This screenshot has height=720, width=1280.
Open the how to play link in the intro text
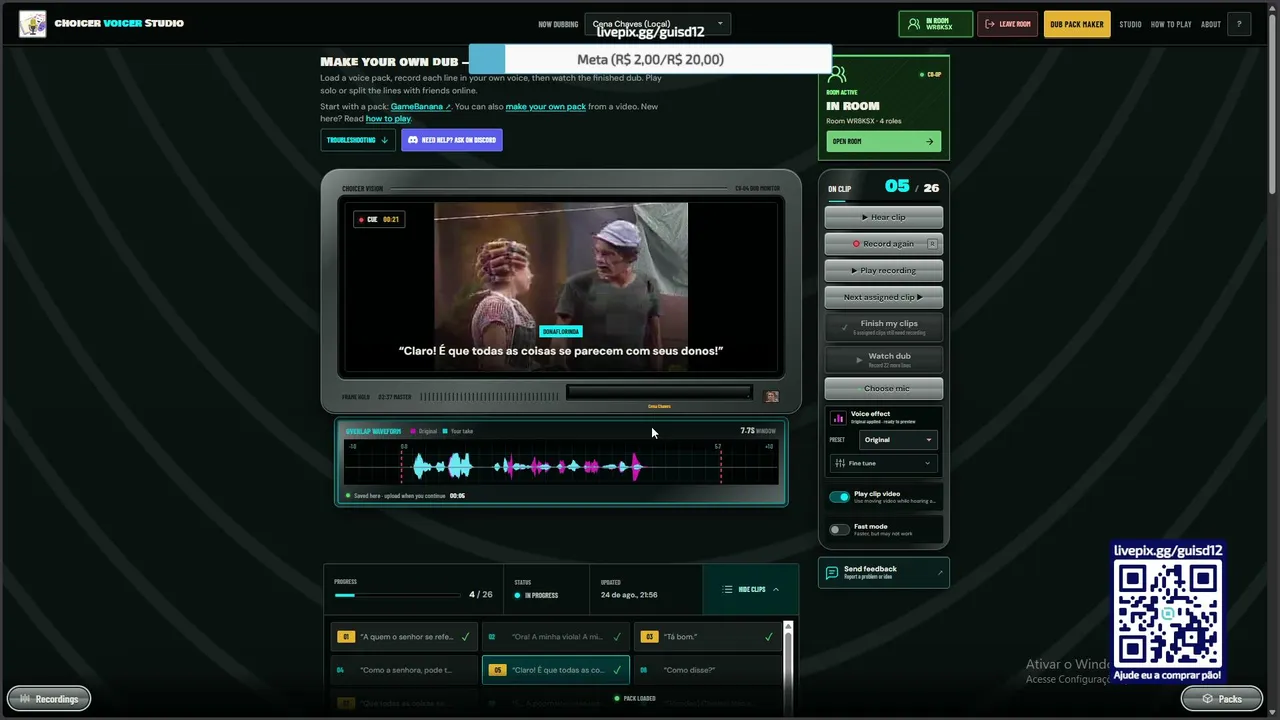(x=388, y=119)
